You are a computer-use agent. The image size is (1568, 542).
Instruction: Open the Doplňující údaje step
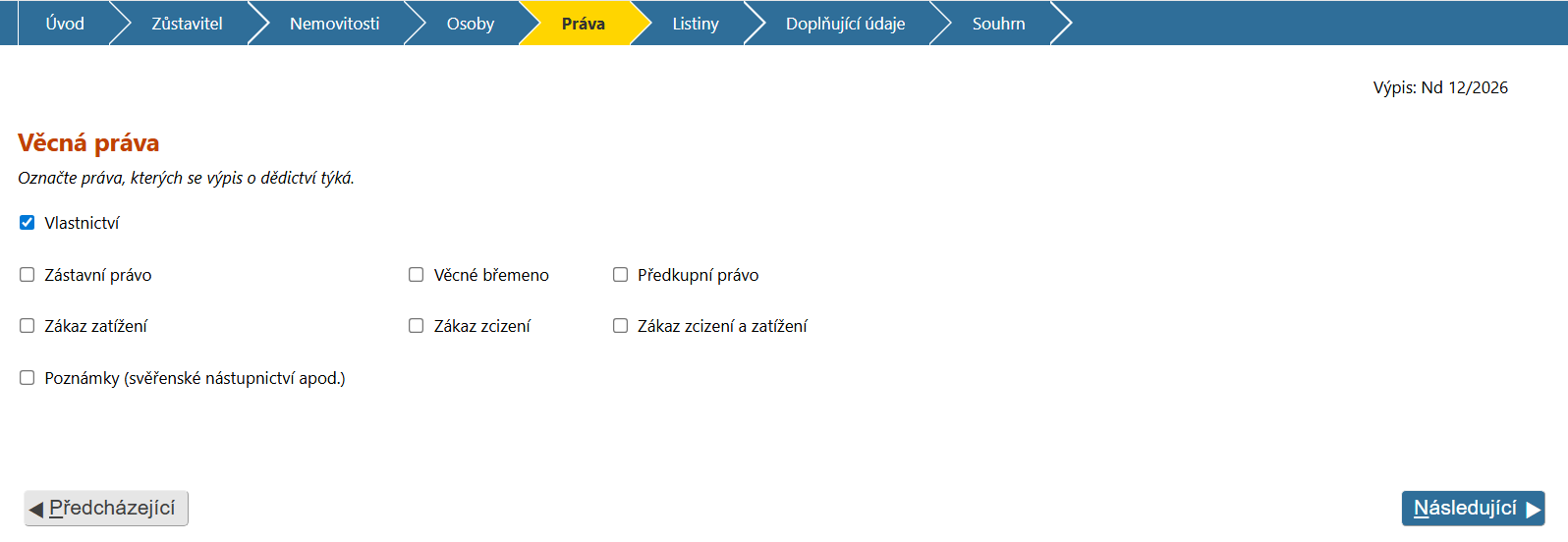pos(845,24)
